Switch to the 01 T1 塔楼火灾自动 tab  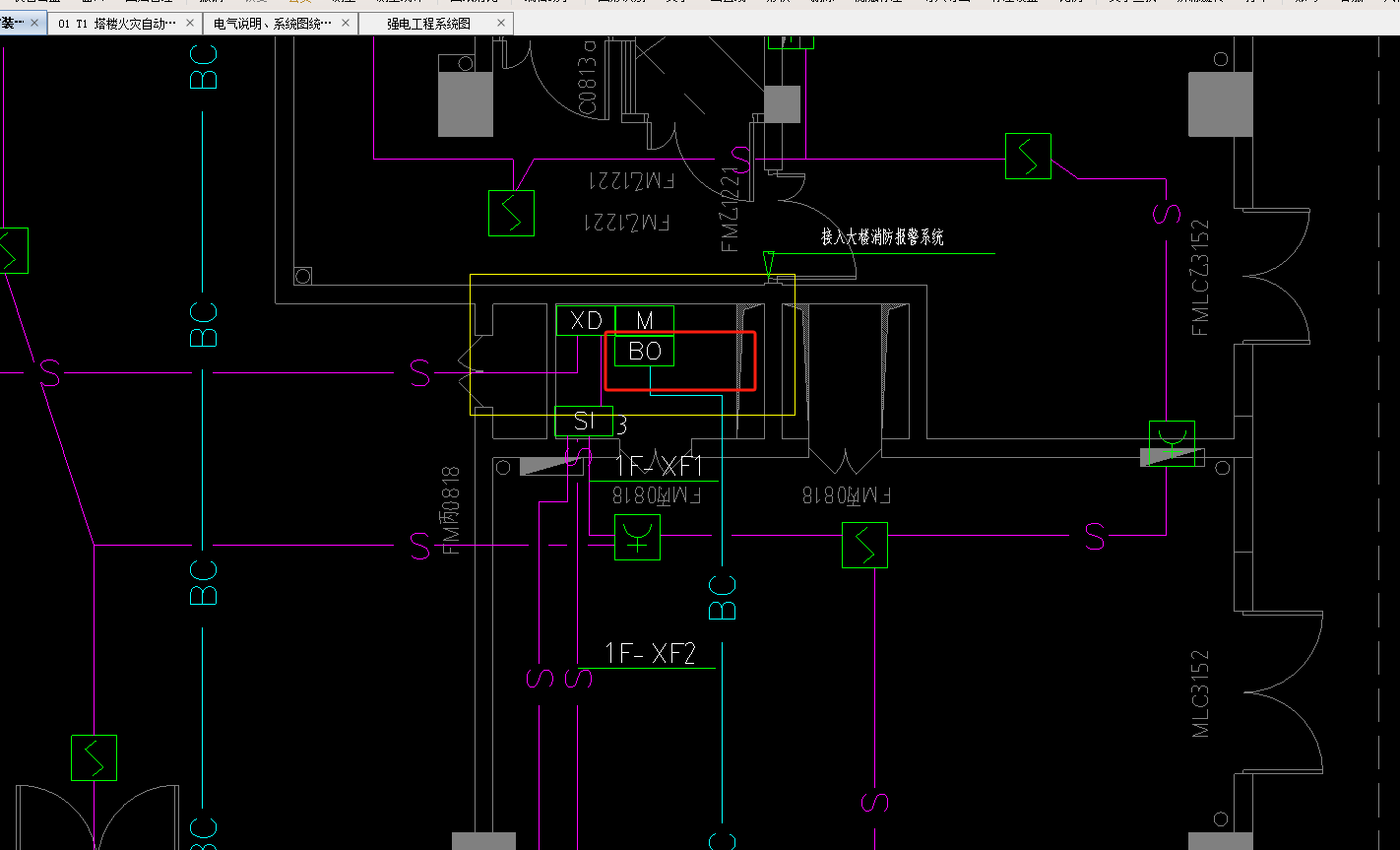pos(117,24)
